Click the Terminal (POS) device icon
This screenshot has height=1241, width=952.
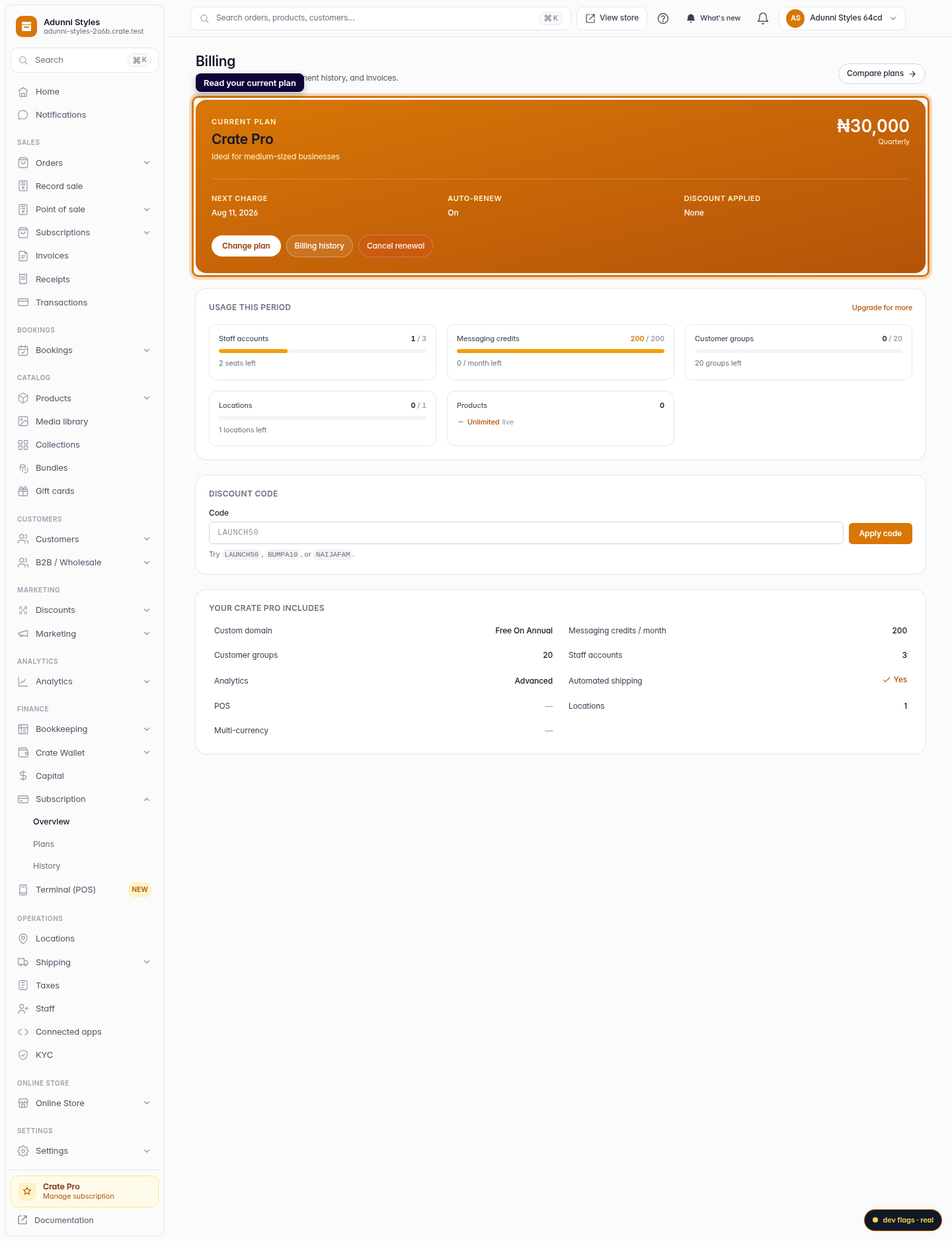click(x=23, y=890)
